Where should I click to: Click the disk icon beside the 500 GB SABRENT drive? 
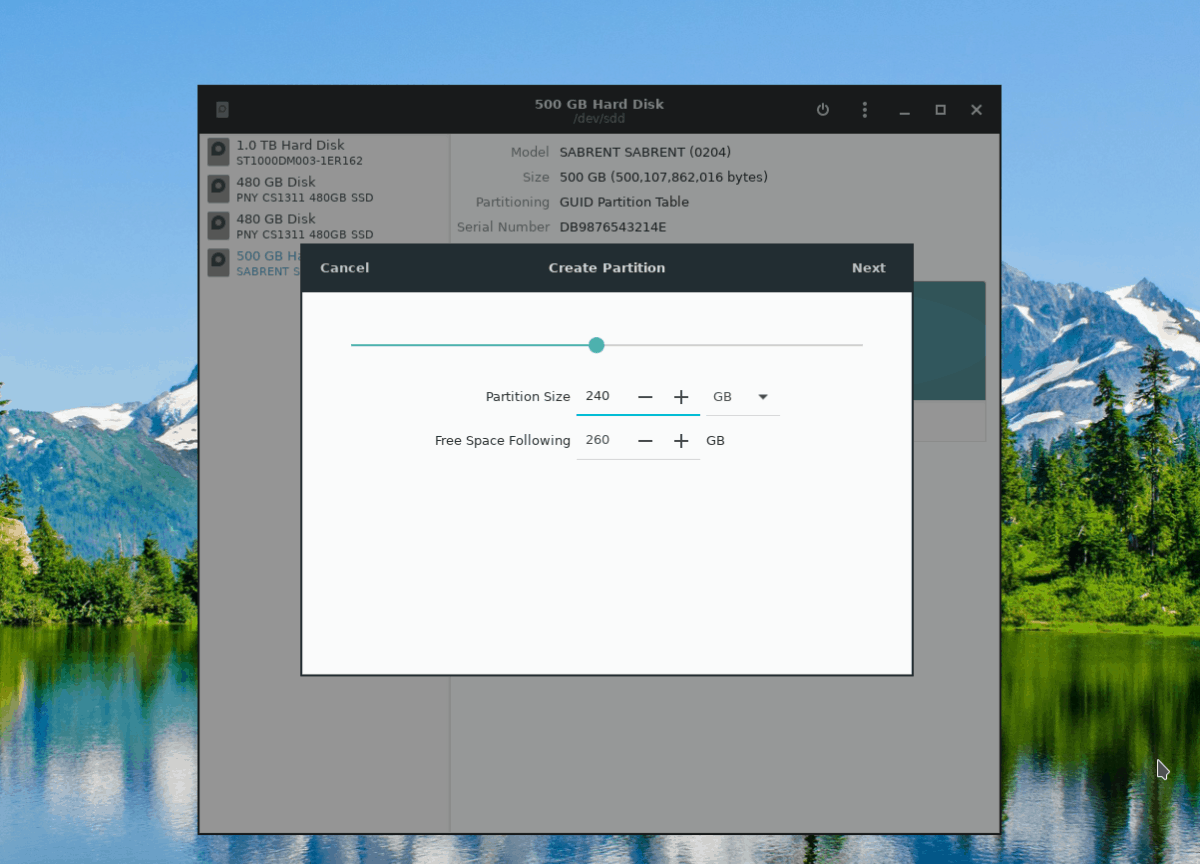click(217, 262)
